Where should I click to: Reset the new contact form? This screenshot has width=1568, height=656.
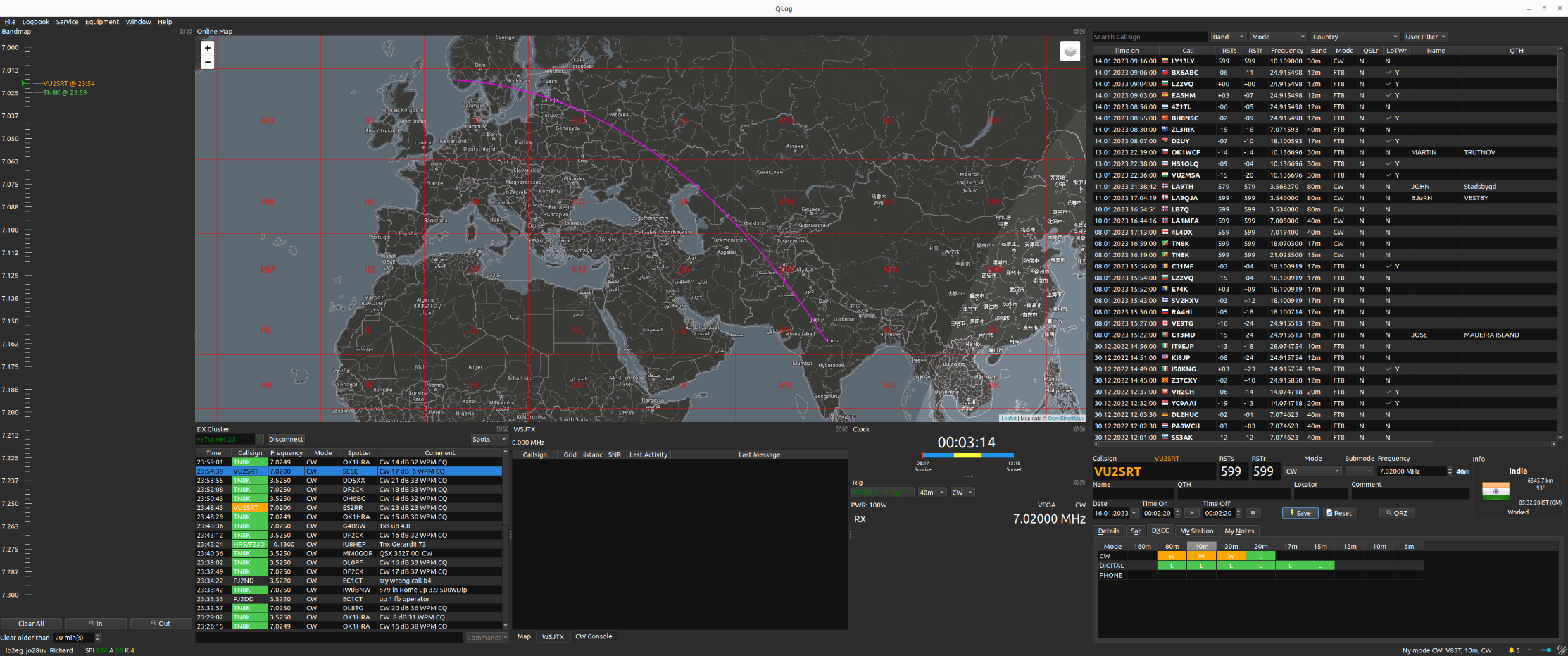point(1339,513)
